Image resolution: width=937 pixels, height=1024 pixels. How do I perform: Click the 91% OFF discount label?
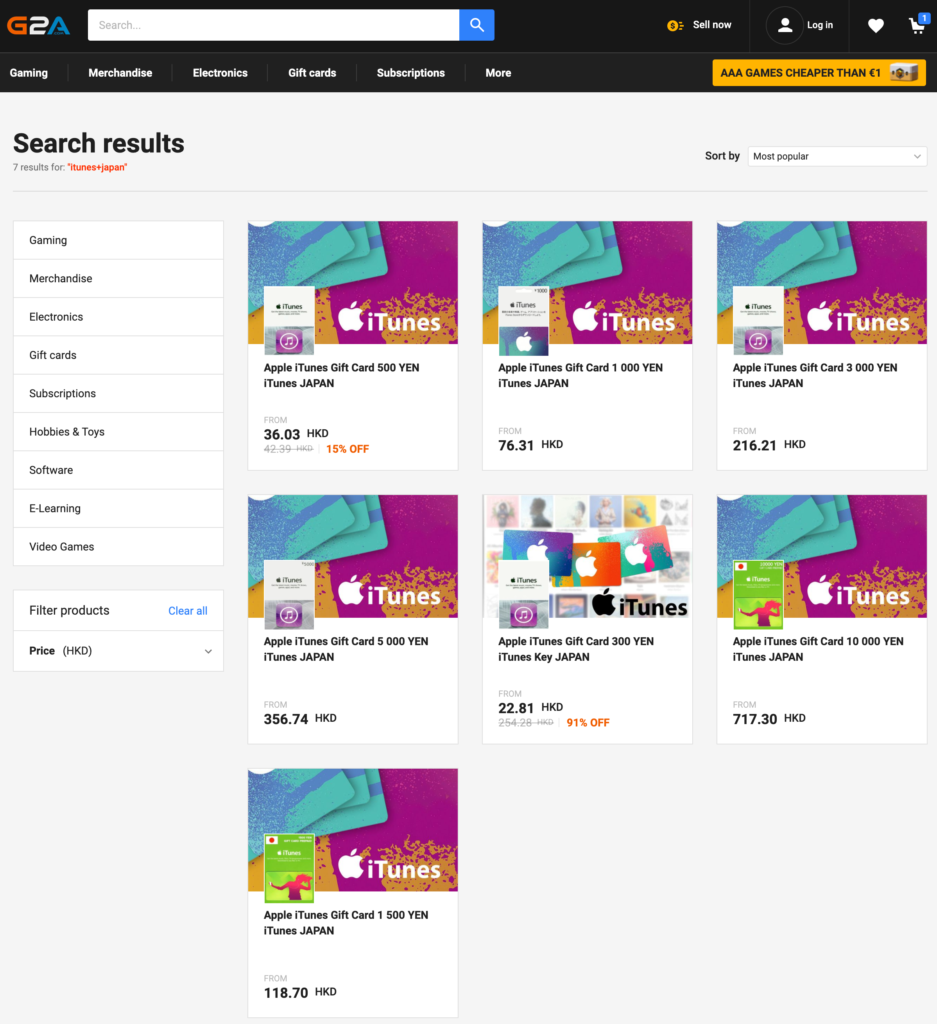[588, 723]
